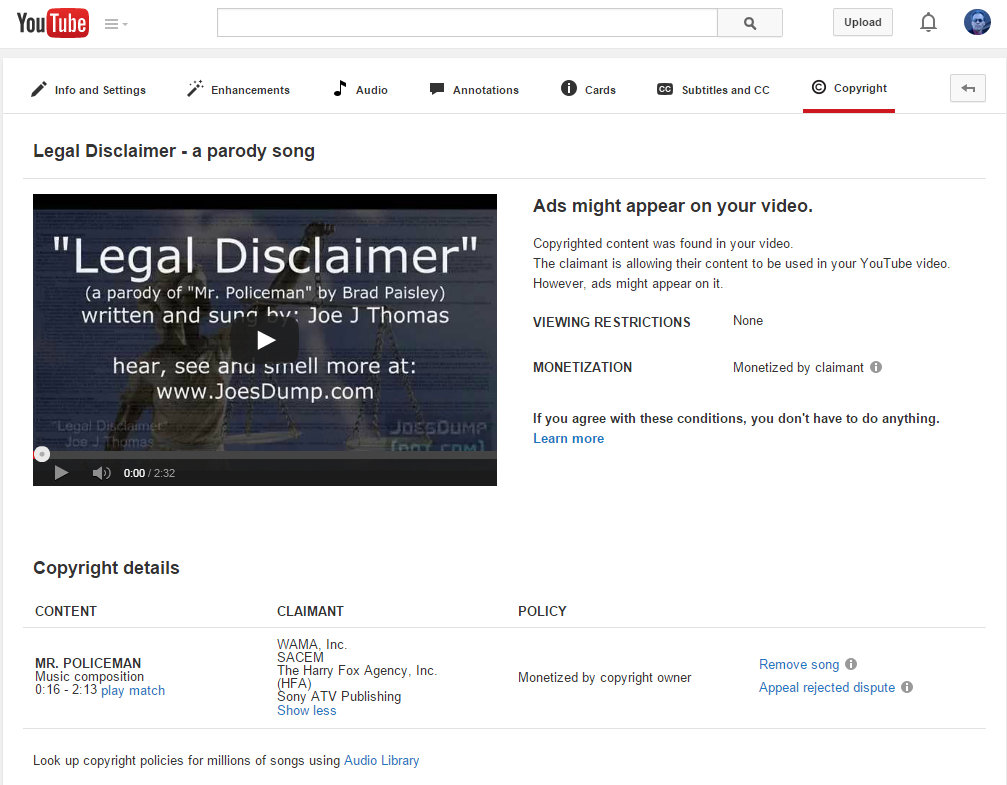This screenshot has height=785, width=1007.
Task: Click the large play overlay on video
Action: coord(265,340)
